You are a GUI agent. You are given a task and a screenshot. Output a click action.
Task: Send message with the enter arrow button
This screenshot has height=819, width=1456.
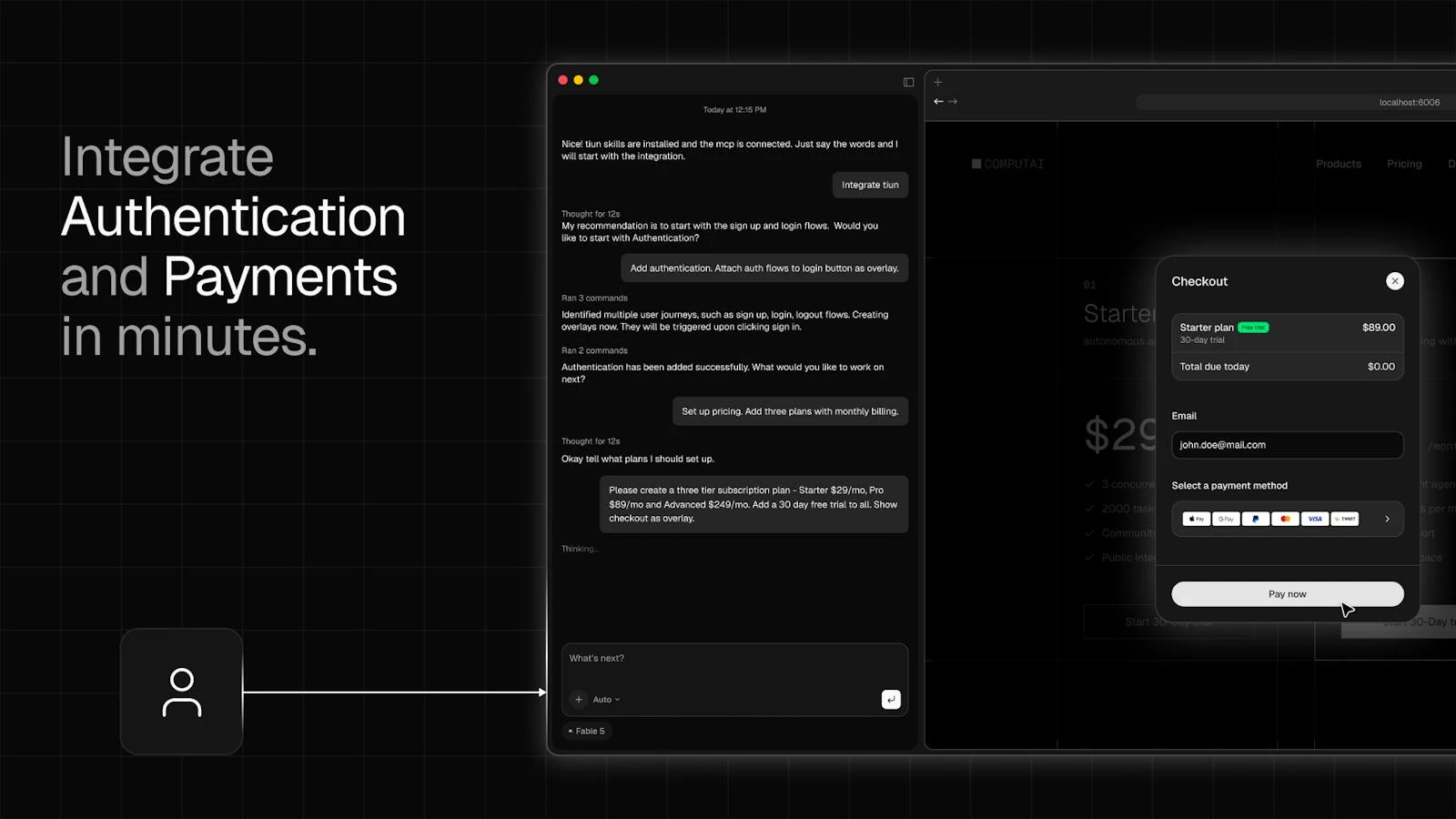coord(891,699)
